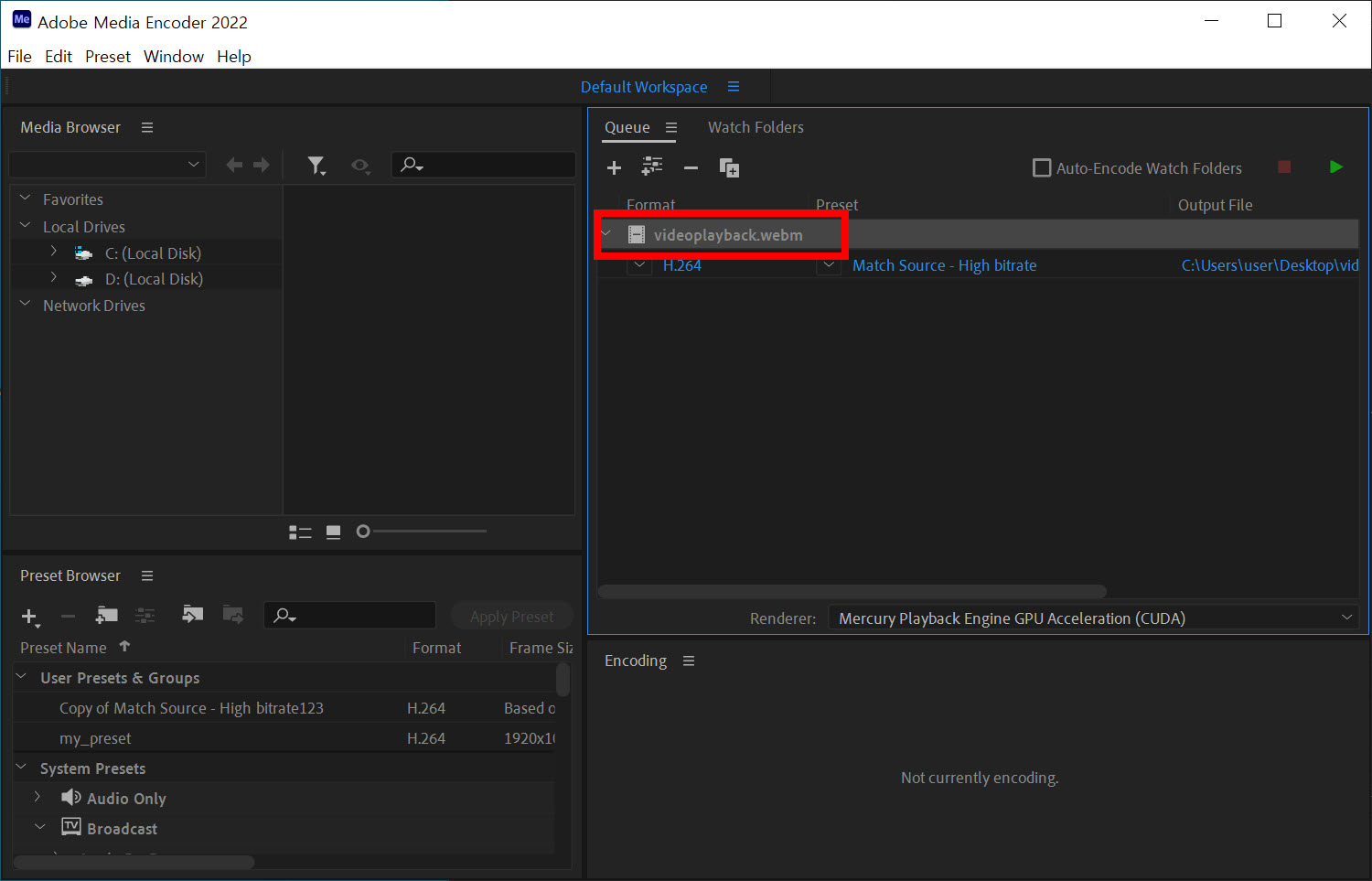The height and width of the screenshot is (881, 1372).
Task: Click the Remove minus icon in Queue toolbar
Action: pos(691,167)
